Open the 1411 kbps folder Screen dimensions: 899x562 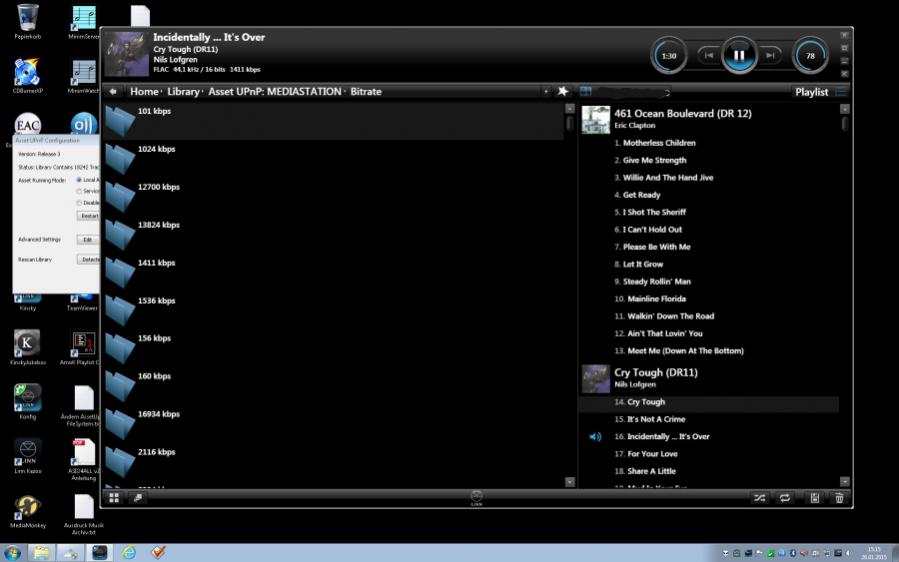pos(121,272)
